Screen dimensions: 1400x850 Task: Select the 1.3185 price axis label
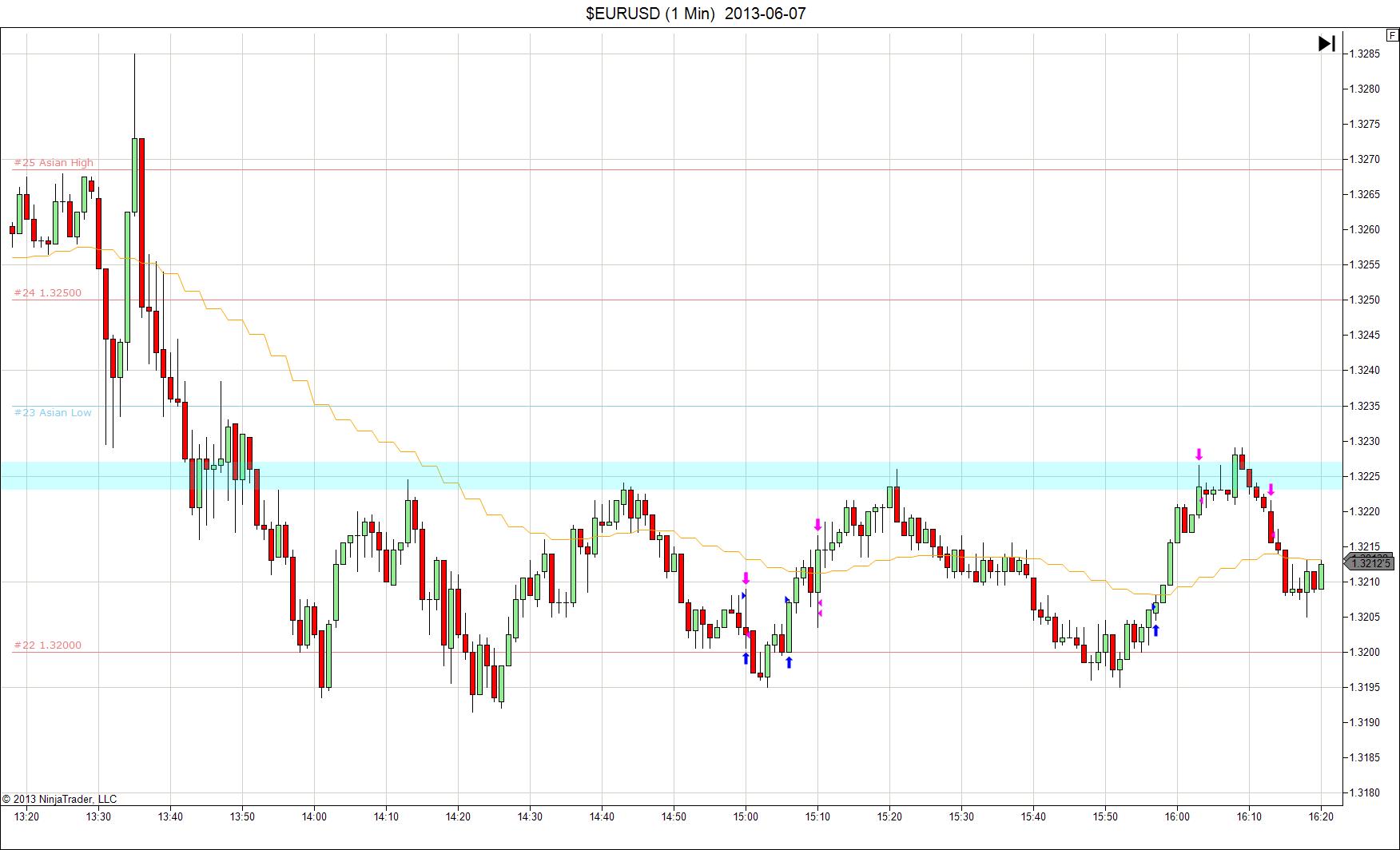tap(1364, 758)
